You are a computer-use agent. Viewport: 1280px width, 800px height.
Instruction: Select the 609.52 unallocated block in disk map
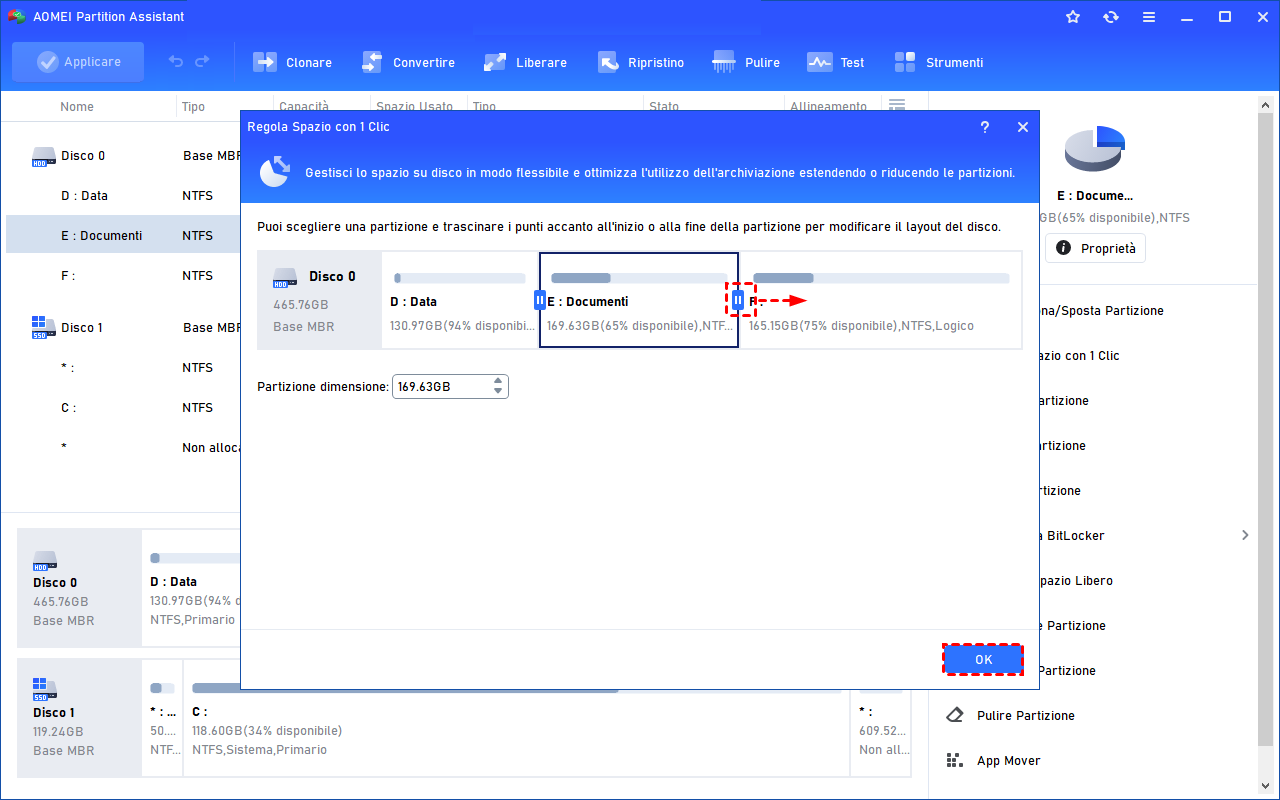881,718
